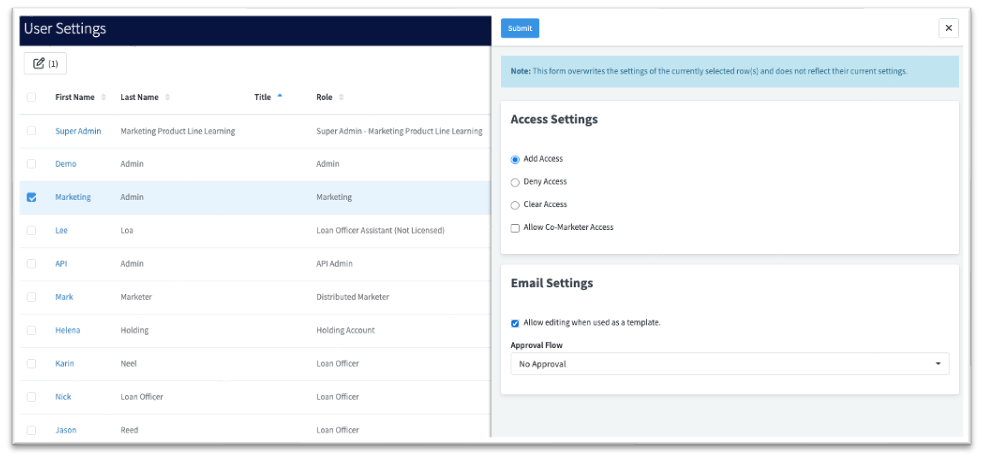982x460 pixels.
Task: Click the Email Settings heading
Action: coord(552,283)
